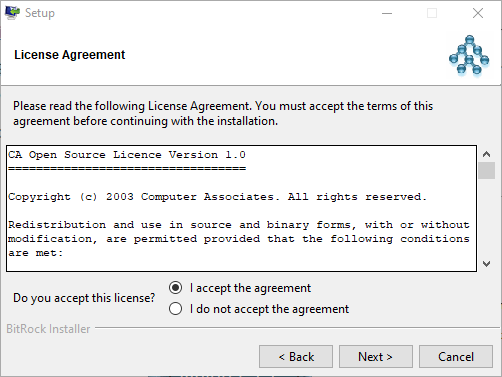The height and width of the screenshot is (377, 502).
Task: Click the greyed-out maximize window button
Action: click(x=432, y=13)
